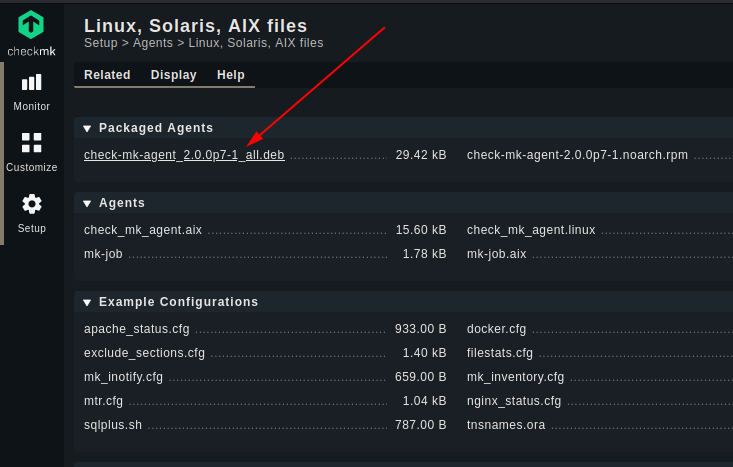Image resolution: width=733 pixels, height=467 pixels.
Task: Download tnsnames.ora file
Action: coord(506,424)
